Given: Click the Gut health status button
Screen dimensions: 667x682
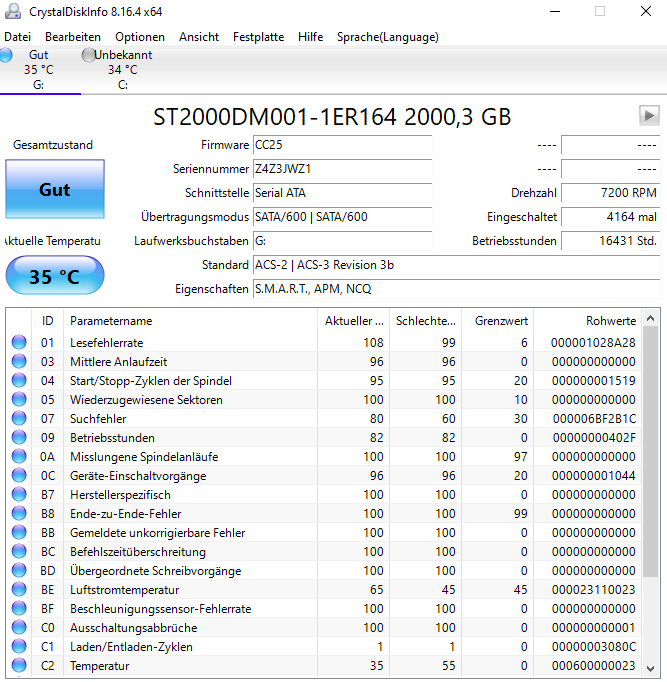Looking at the screenshot, I should click(x=55, y=189).
